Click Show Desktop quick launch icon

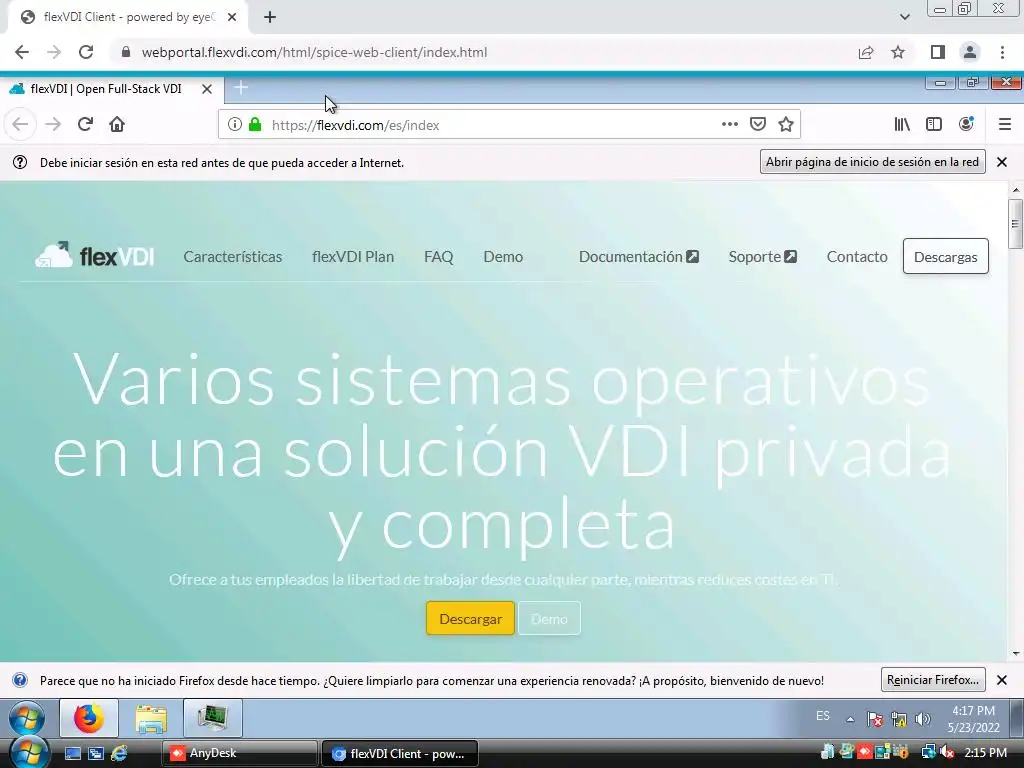point(72,753)
